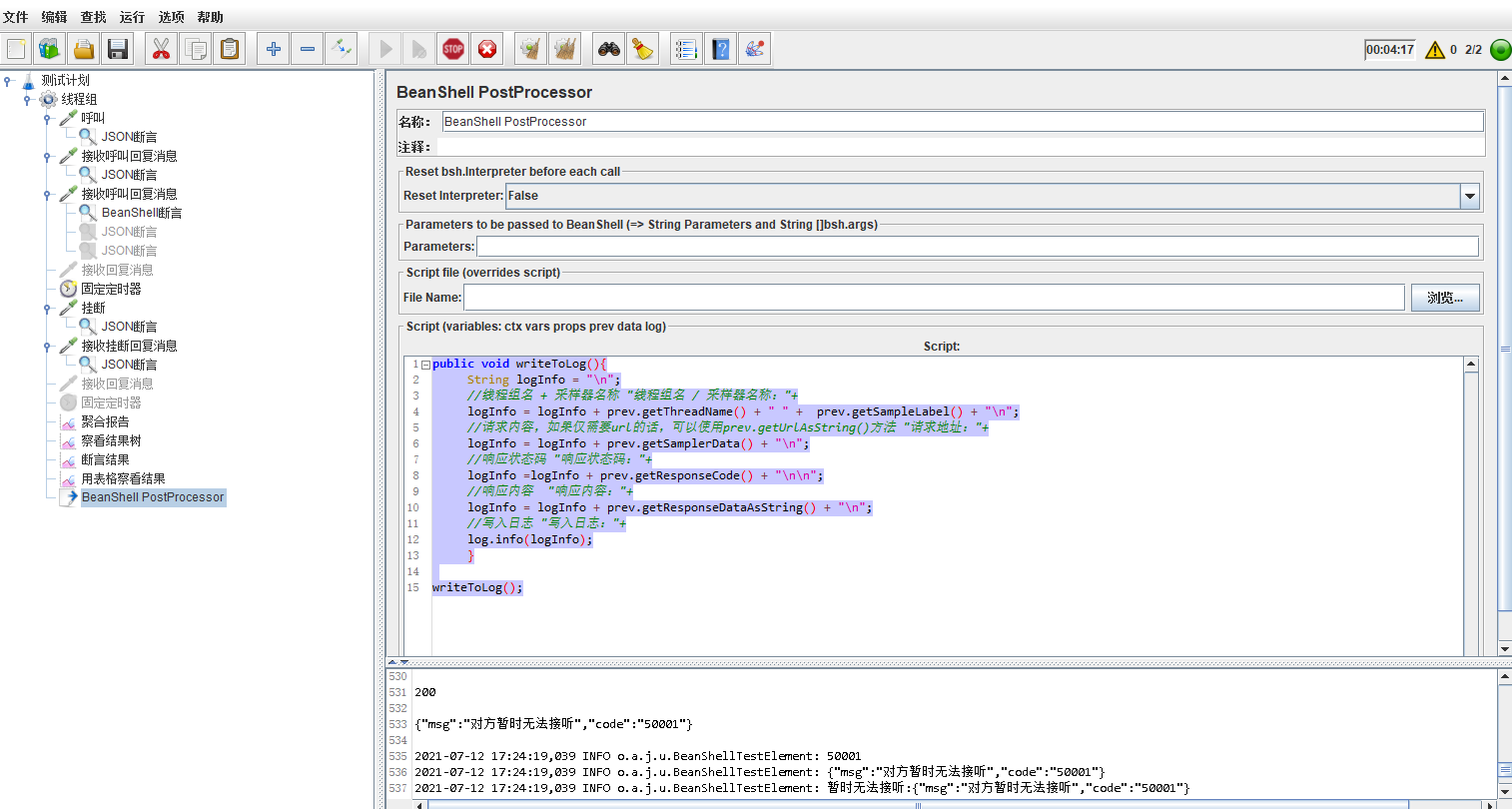Clear results with single broom icon
This screenshot has width=1512, height=809.
531,49
